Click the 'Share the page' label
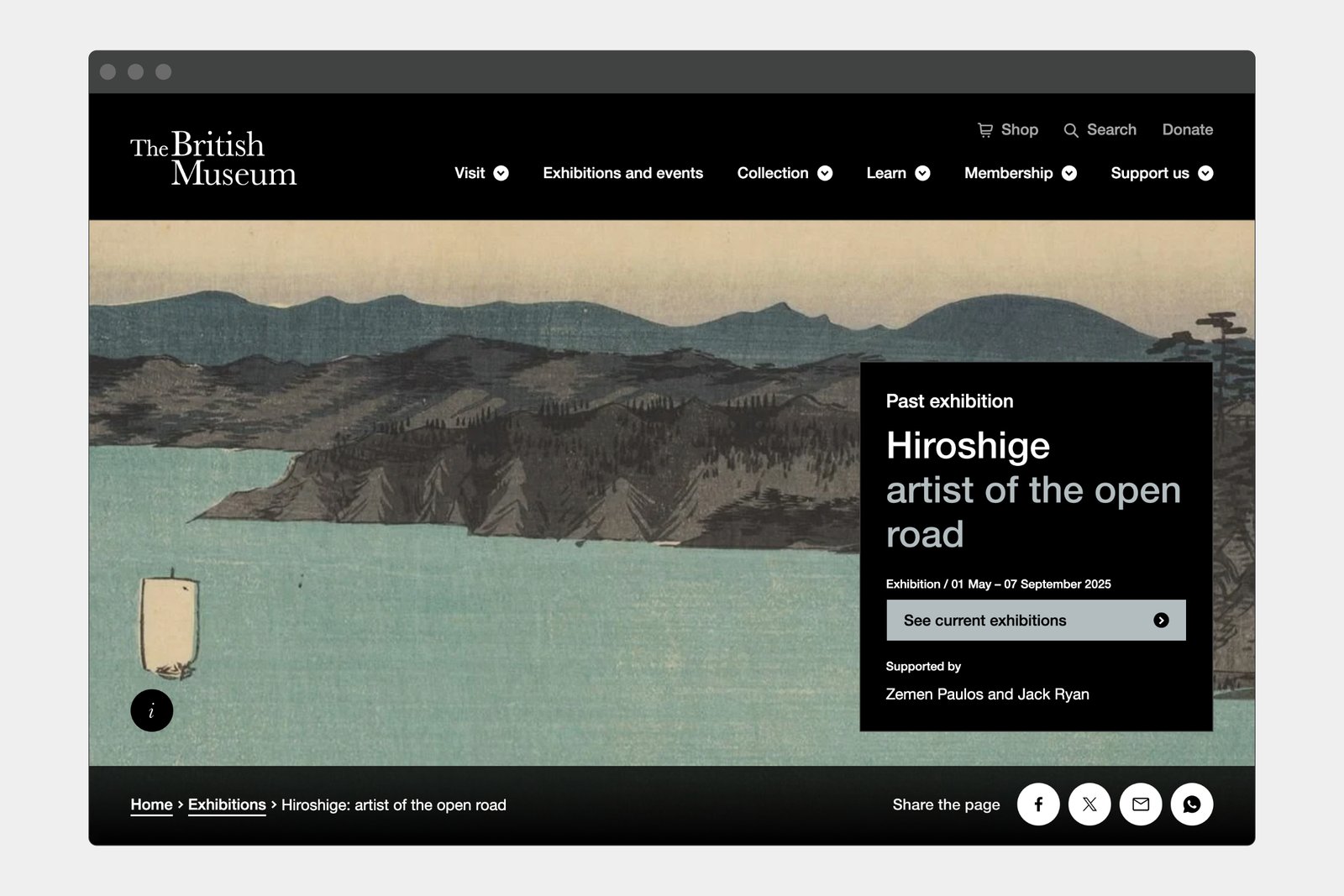Screen dimensions: 1344x896 (x=946, y=804)
